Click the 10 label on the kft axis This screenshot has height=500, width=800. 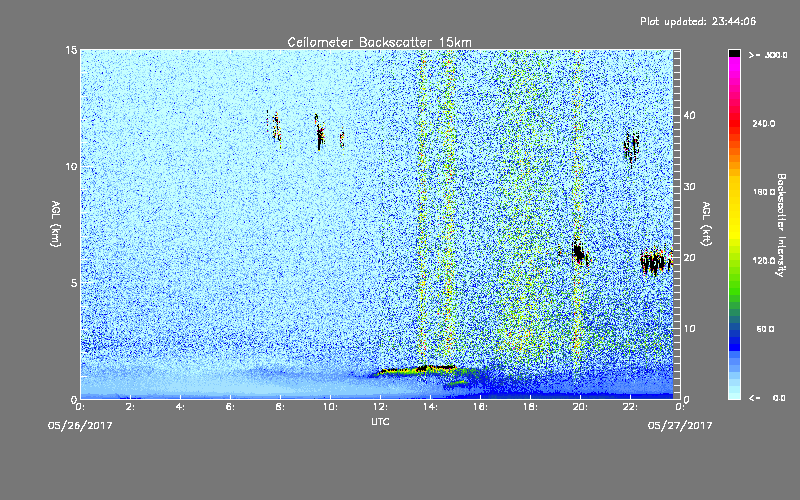(x=689, y=329)
